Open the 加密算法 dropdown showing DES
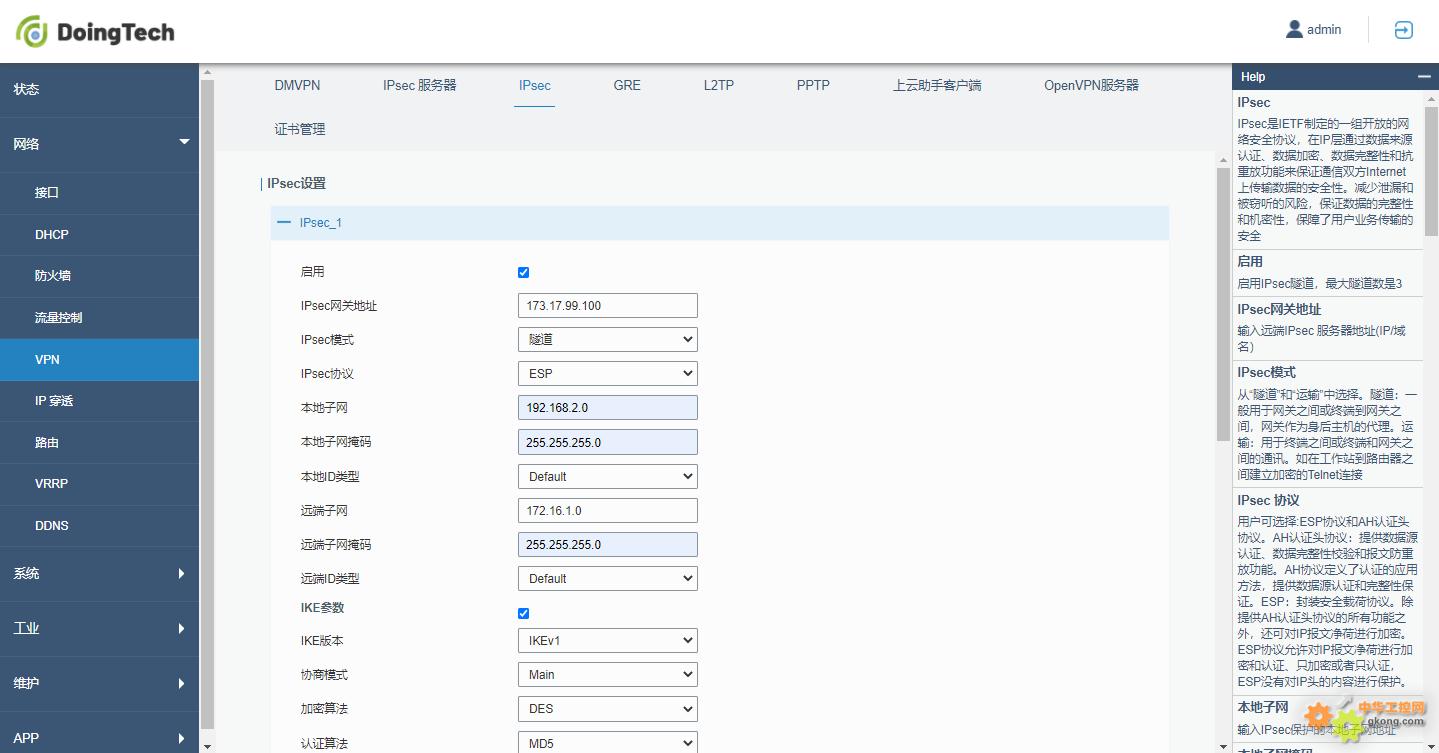This screenshot has width=1439, height=753. (x=608, y=709)
